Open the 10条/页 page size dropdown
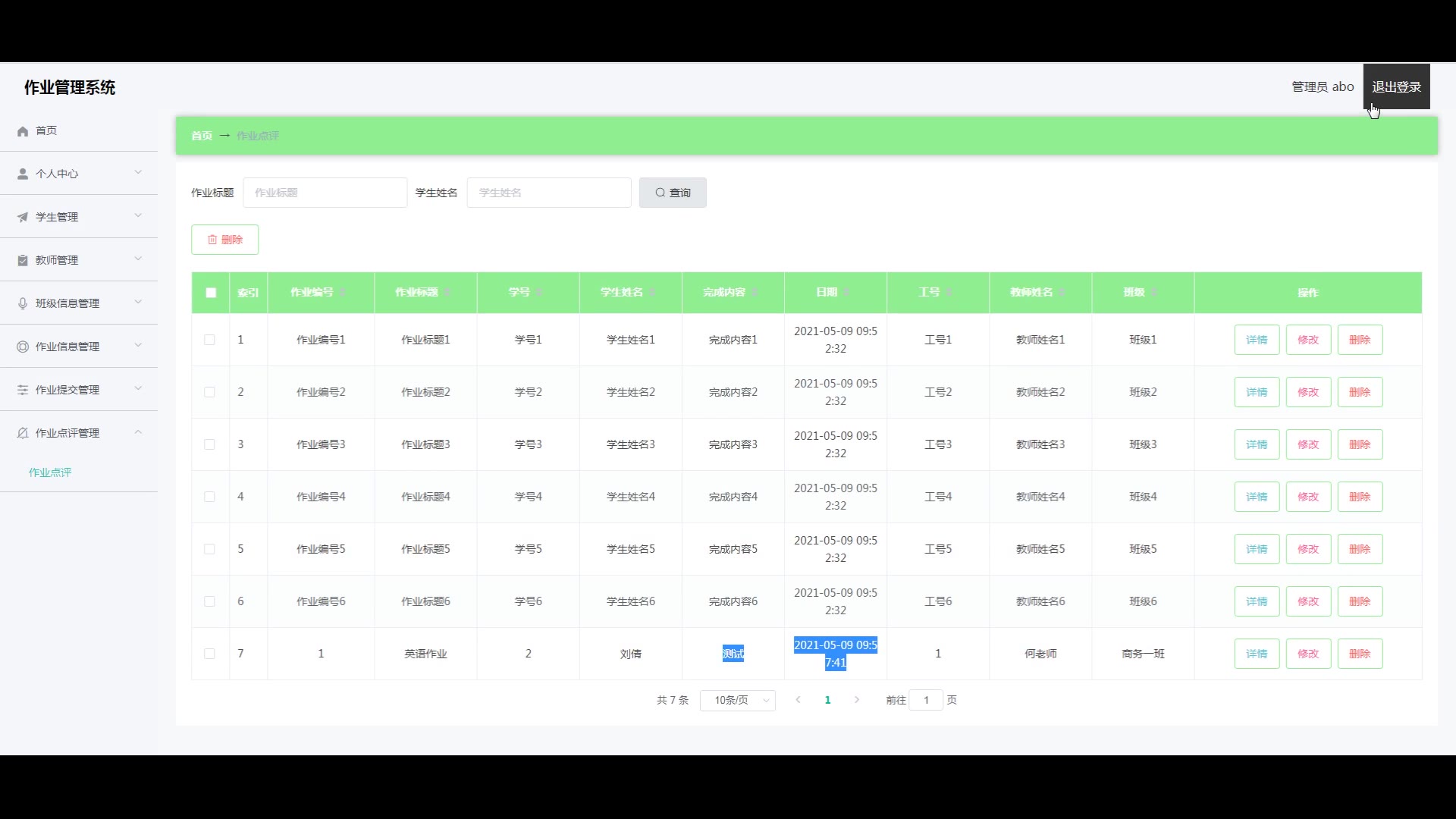 pyautogui.click(x=737, y=700)
